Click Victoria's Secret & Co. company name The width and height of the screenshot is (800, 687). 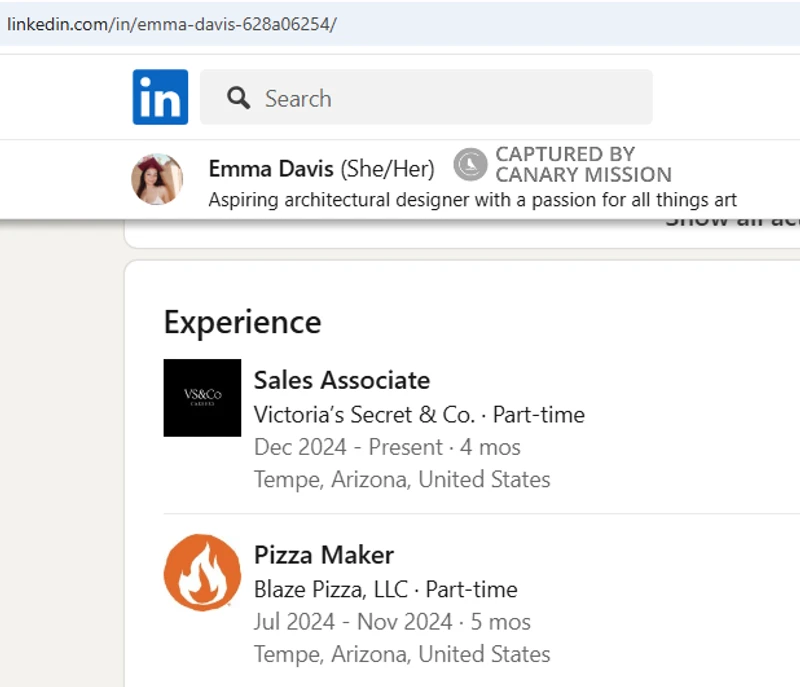tap(364, 414)
